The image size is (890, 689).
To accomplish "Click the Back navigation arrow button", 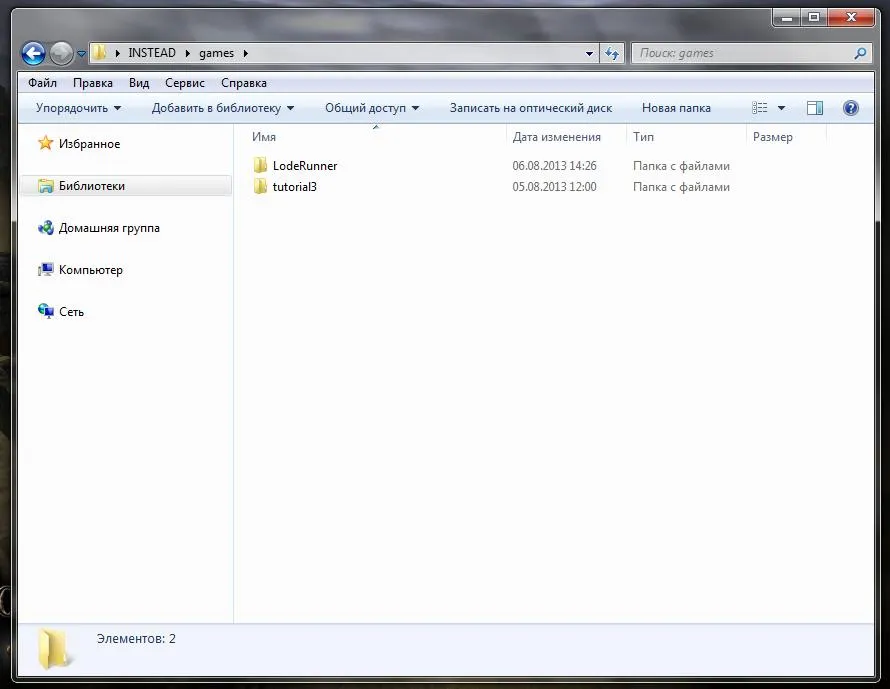I will point(33,54).
